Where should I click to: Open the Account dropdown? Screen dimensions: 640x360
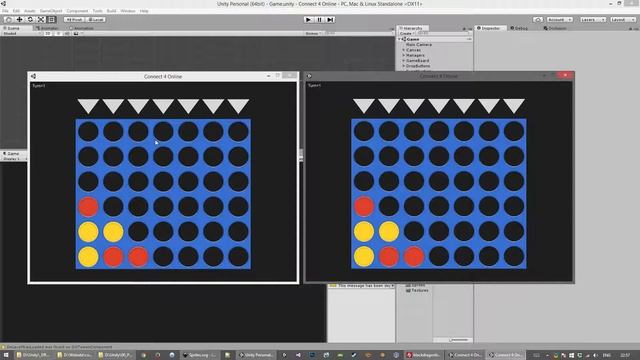click(559, 20)
